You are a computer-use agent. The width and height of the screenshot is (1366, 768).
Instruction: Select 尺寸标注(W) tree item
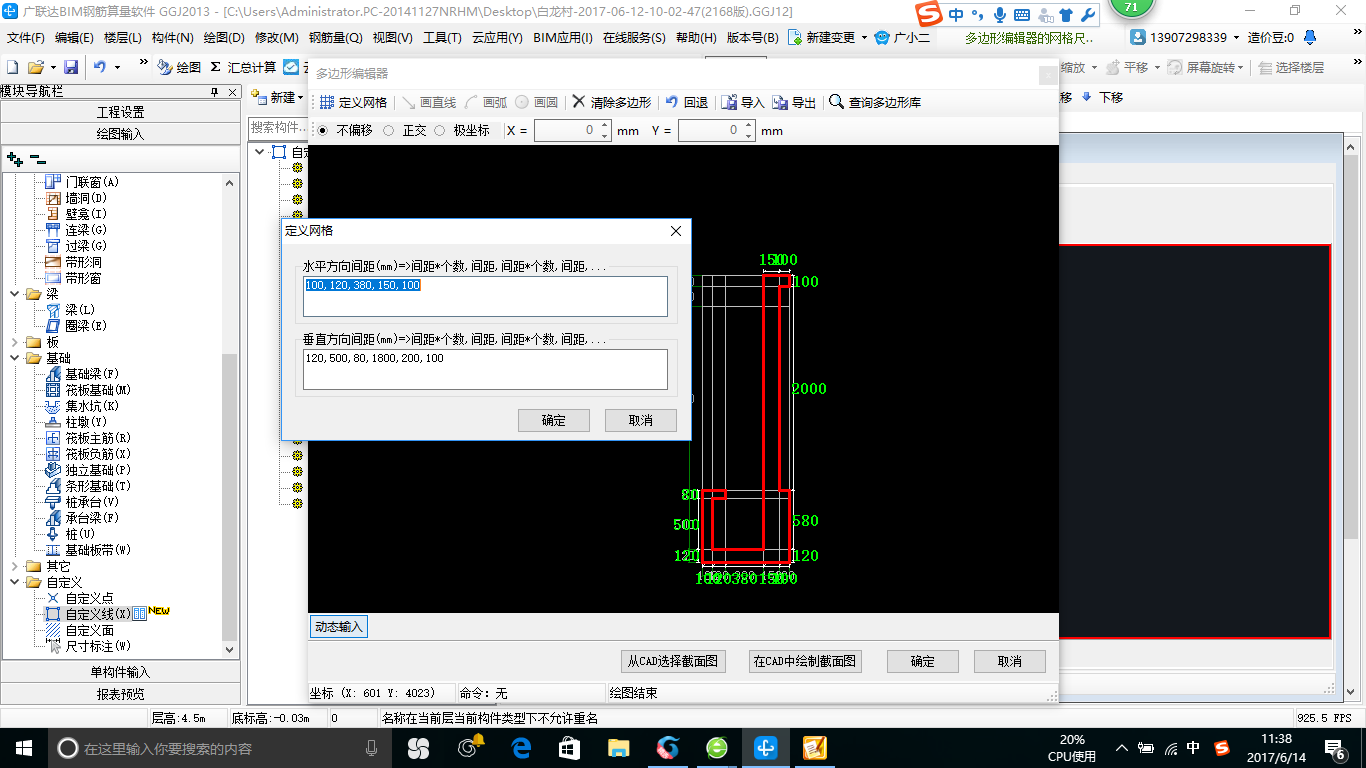click(98, 646)
